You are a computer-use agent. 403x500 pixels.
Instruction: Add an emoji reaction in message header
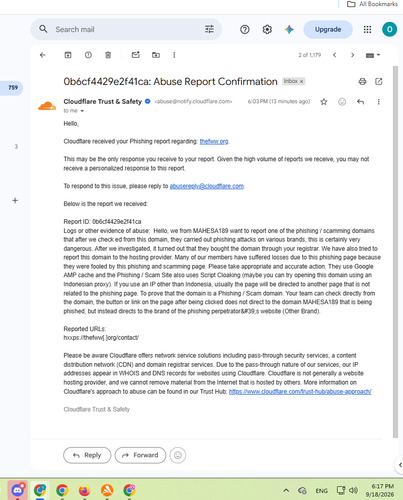point(342,102)
